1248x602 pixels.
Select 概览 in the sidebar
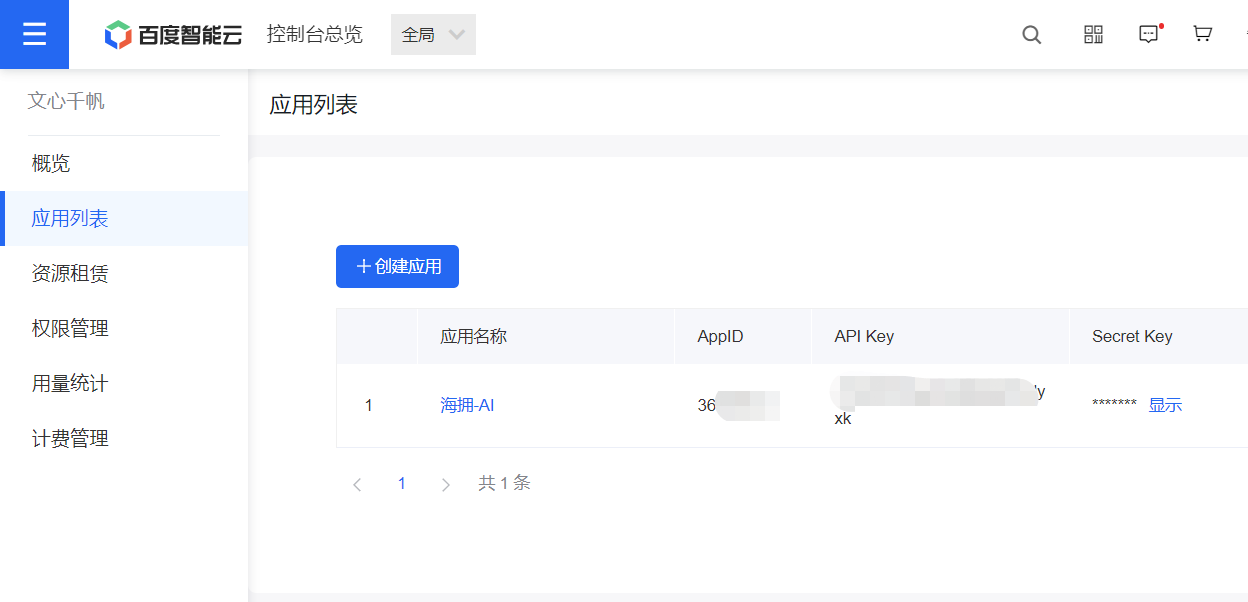point(51,164)
